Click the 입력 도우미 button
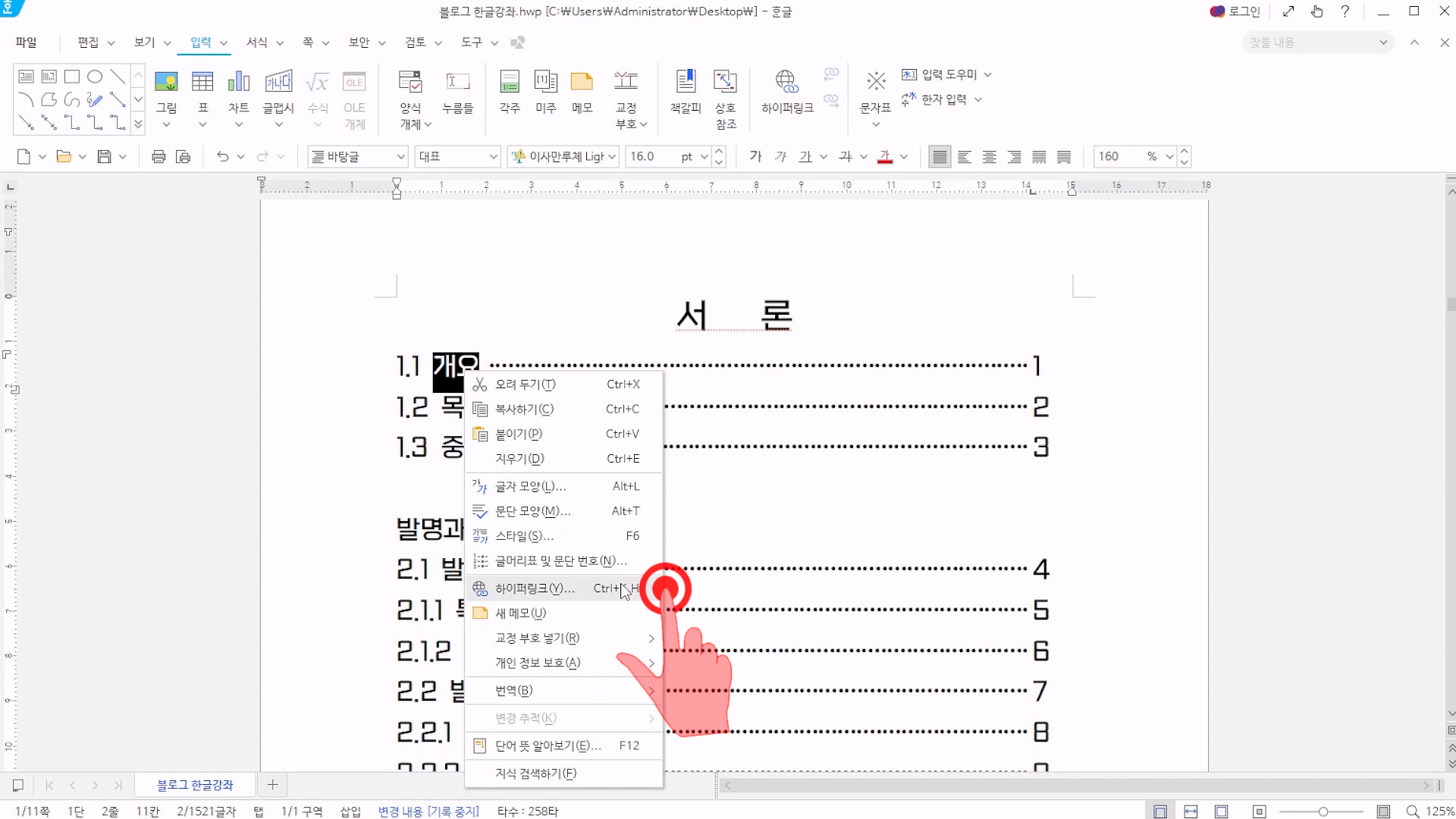 [x=947, y=74]
